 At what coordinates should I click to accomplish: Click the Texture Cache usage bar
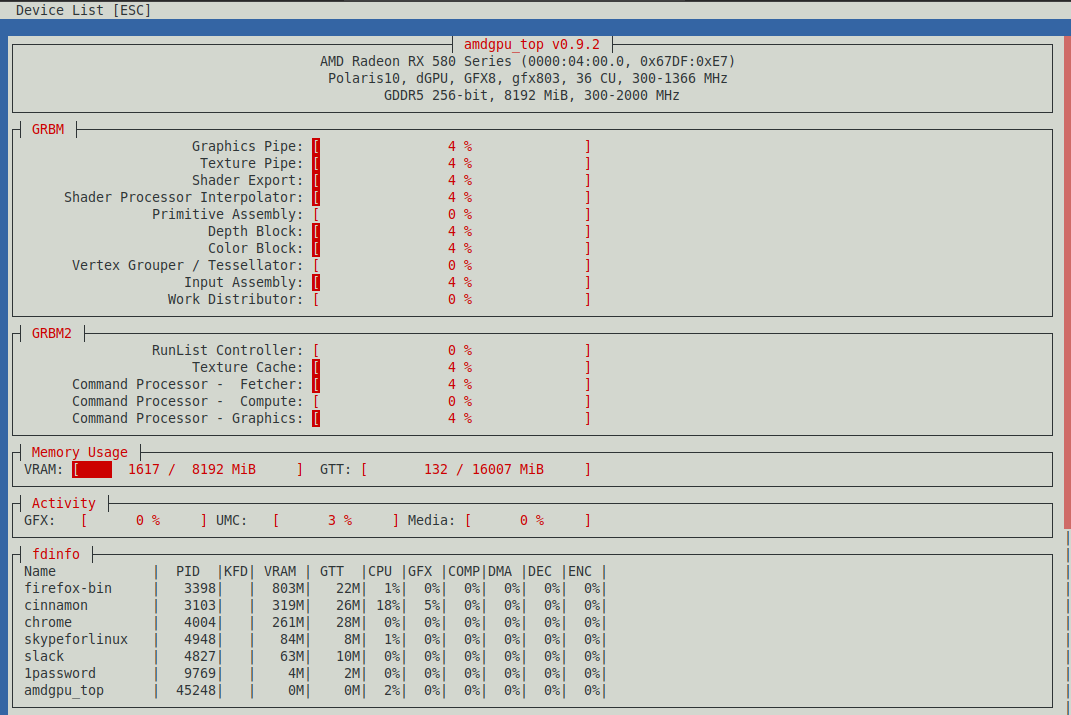pos(451,367)
